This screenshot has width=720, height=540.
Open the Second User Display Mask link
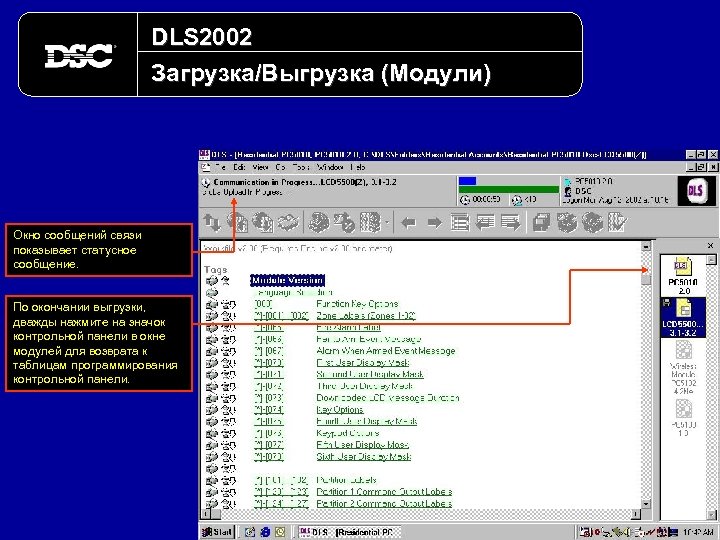pos(370,374)
